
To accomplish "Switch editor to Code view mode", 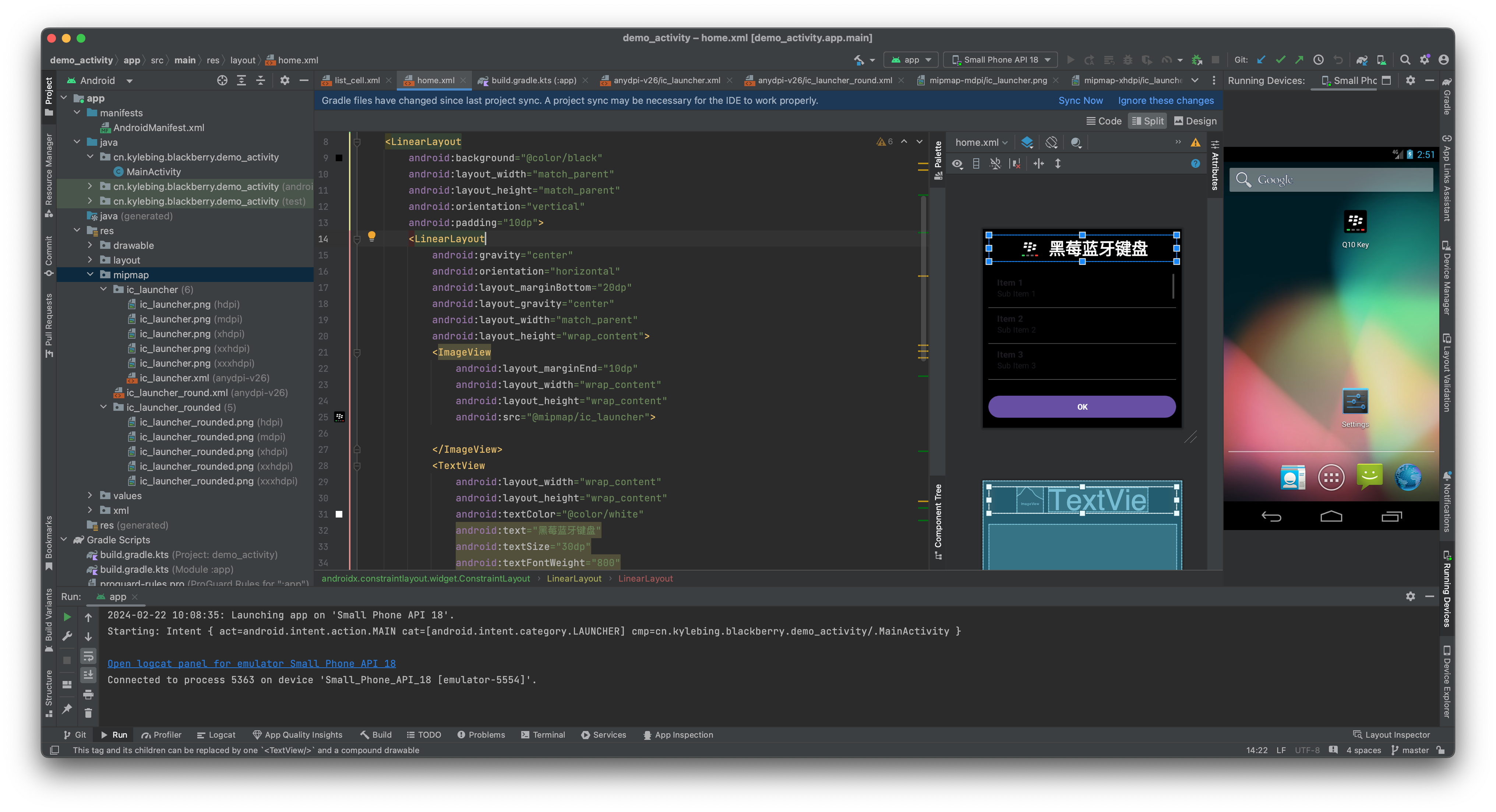I will point(1104,121).
